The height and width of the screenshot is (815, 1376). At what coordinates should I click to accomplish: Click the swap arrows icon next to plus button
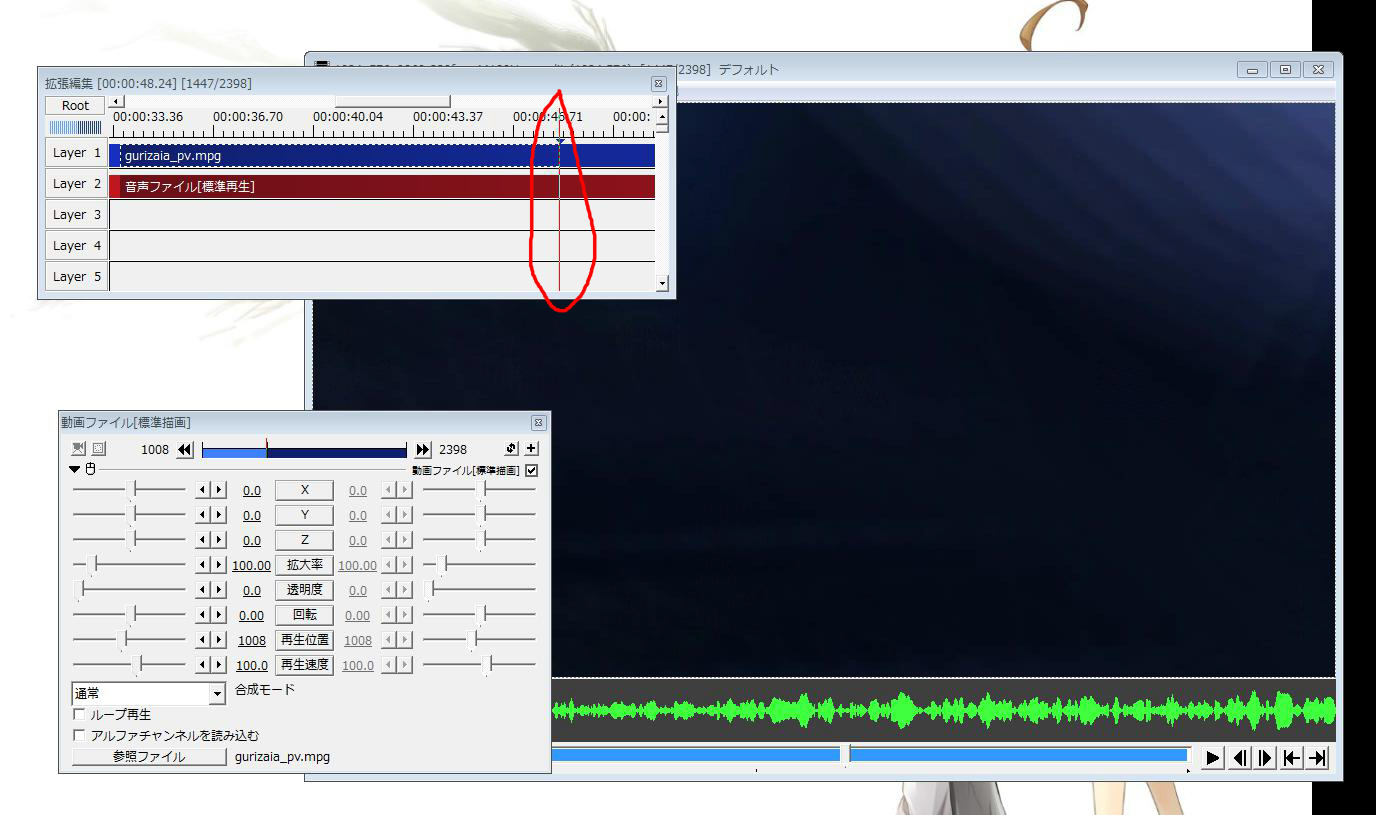point(512,449)
